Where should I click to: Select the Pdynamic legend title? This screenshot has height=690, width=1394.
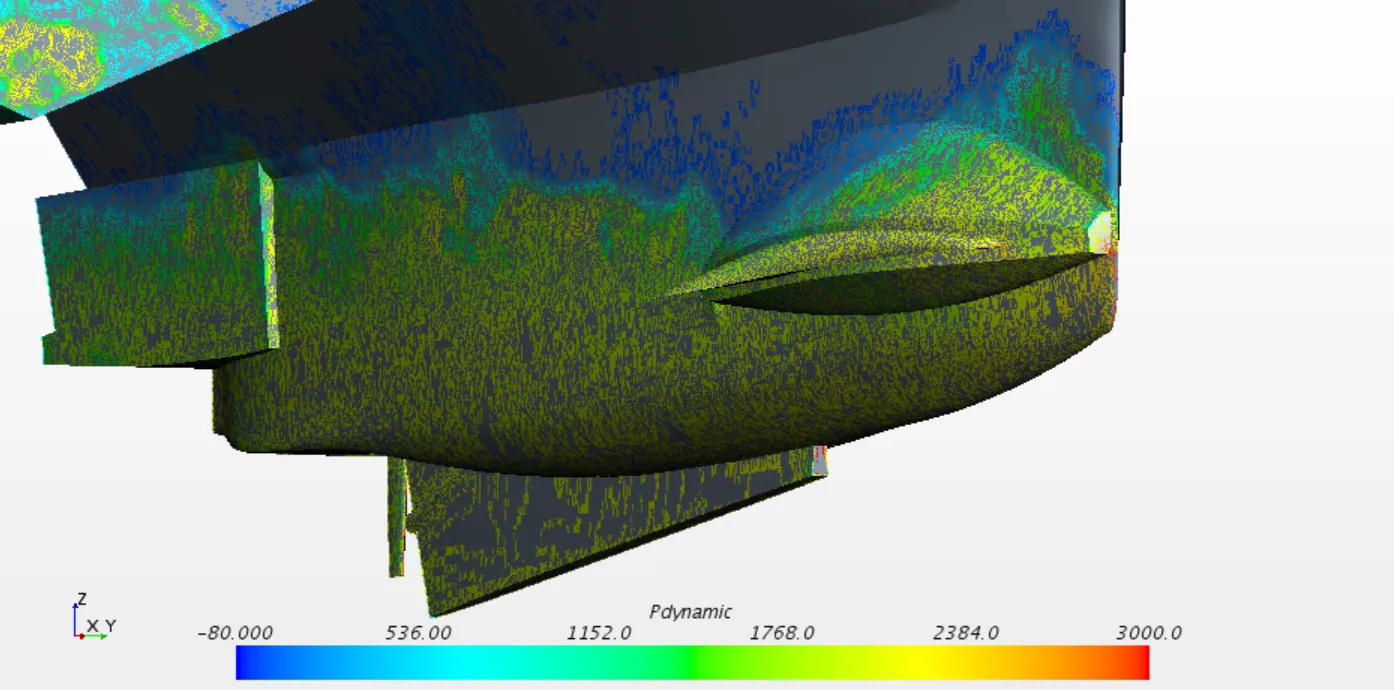(690, 612)
